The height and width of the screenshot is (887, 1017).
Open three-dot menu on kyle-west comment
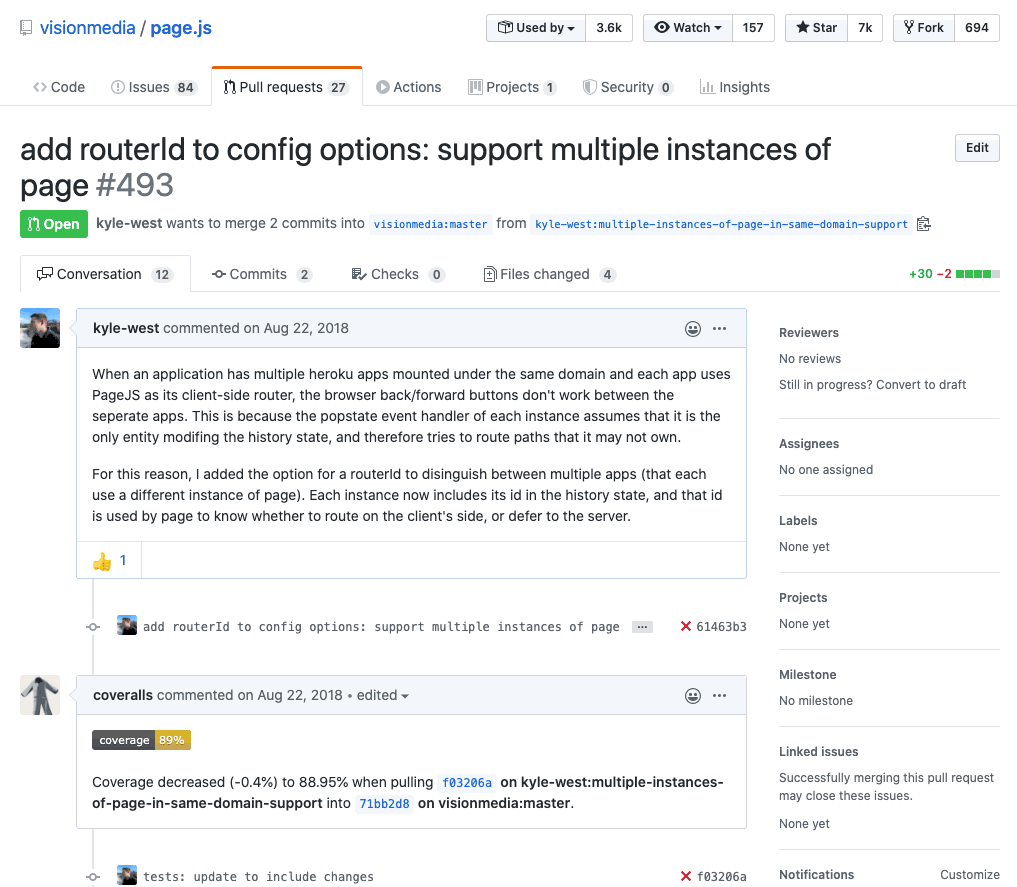click(x=719, y=329)
